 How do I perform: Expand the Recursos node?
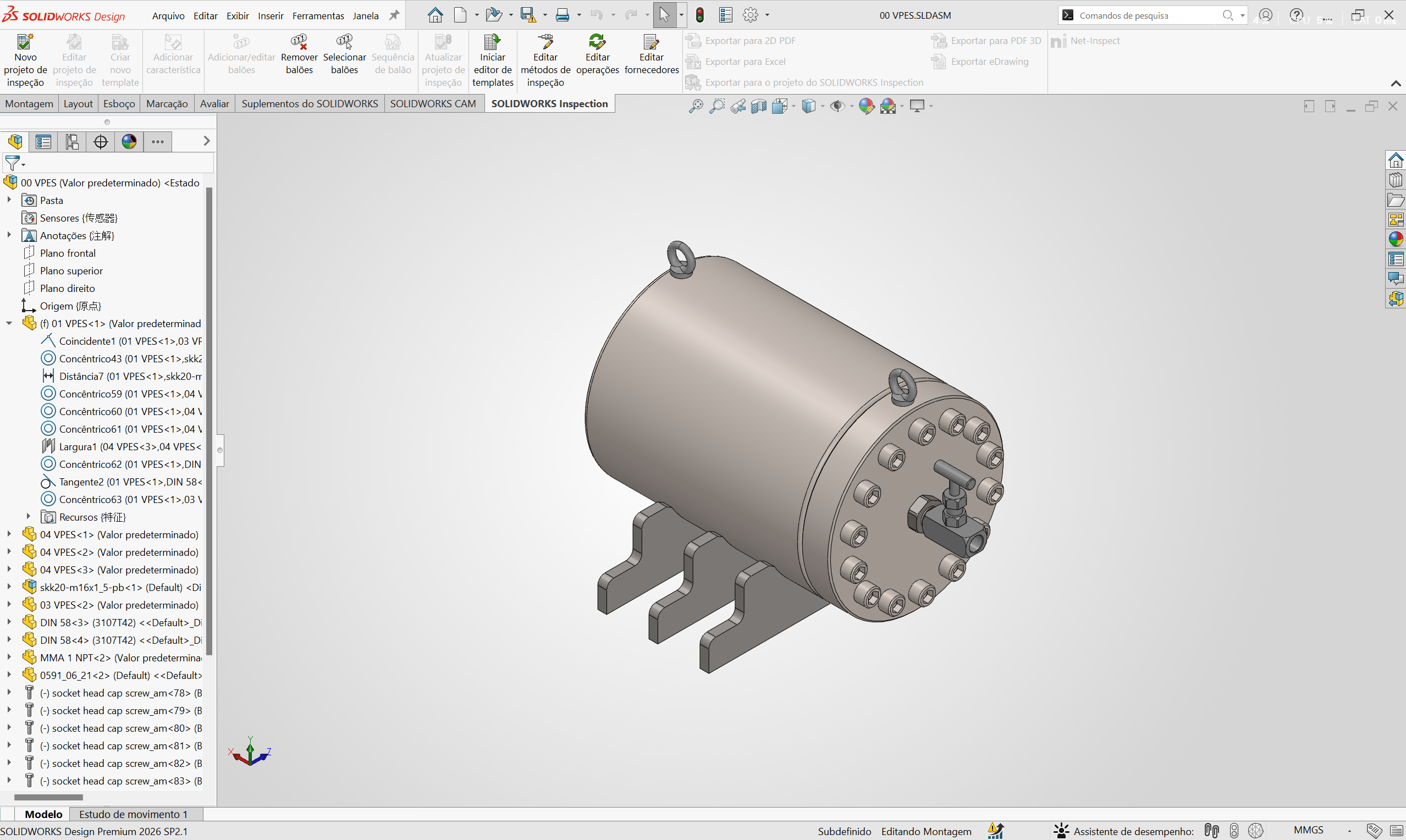coord(28,516)
